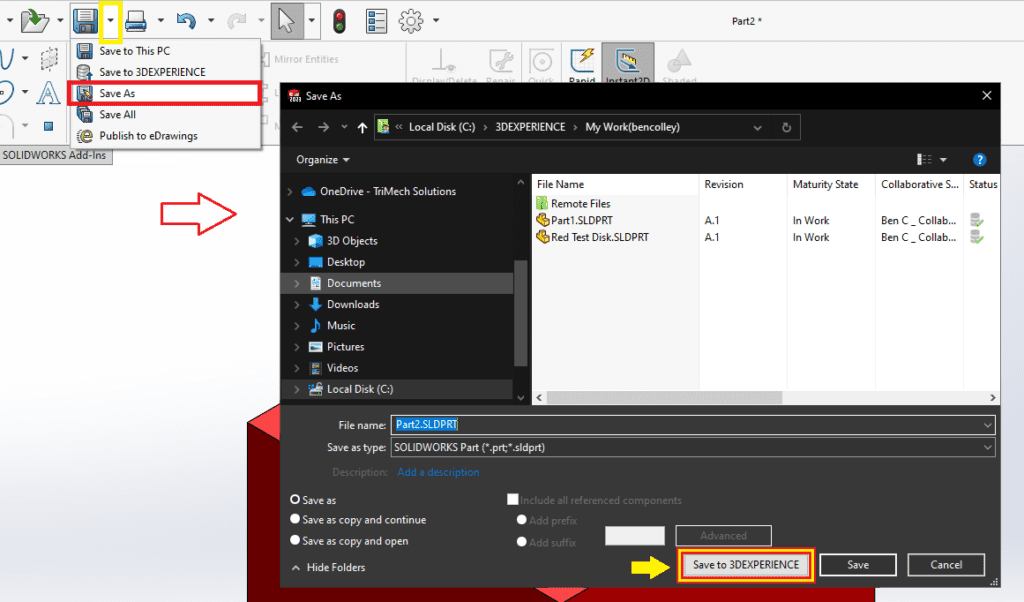Screen dimensions: 1024x602
Task: Expand the Documents folder
Action: [297, 283]
